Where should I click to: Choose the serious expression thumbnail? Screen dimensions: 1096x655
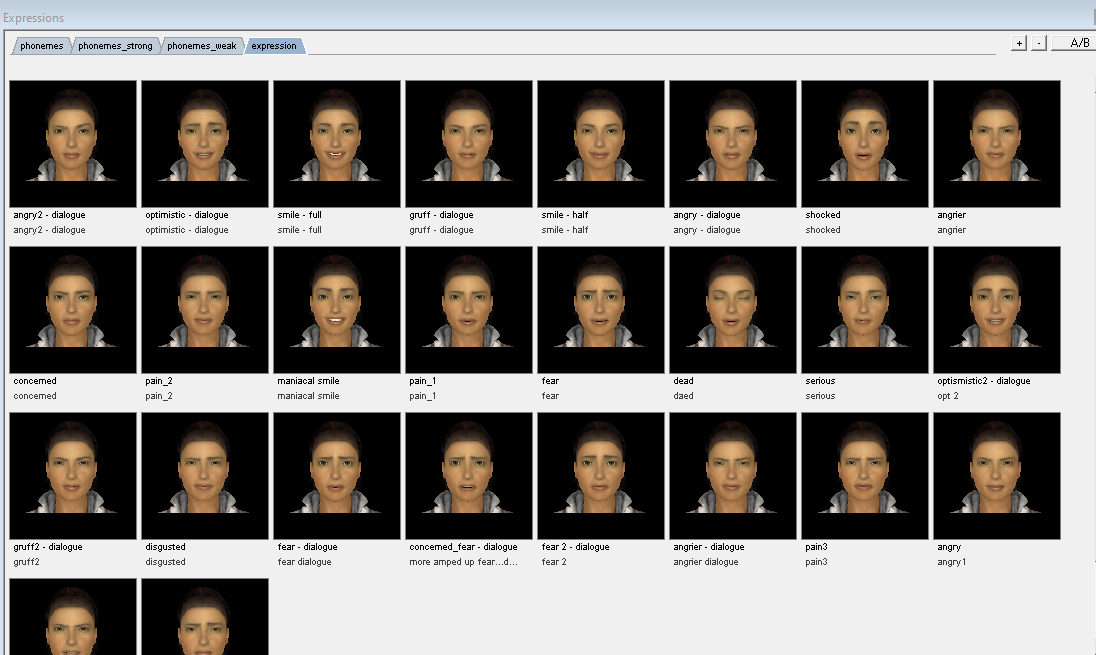point(865,310)
